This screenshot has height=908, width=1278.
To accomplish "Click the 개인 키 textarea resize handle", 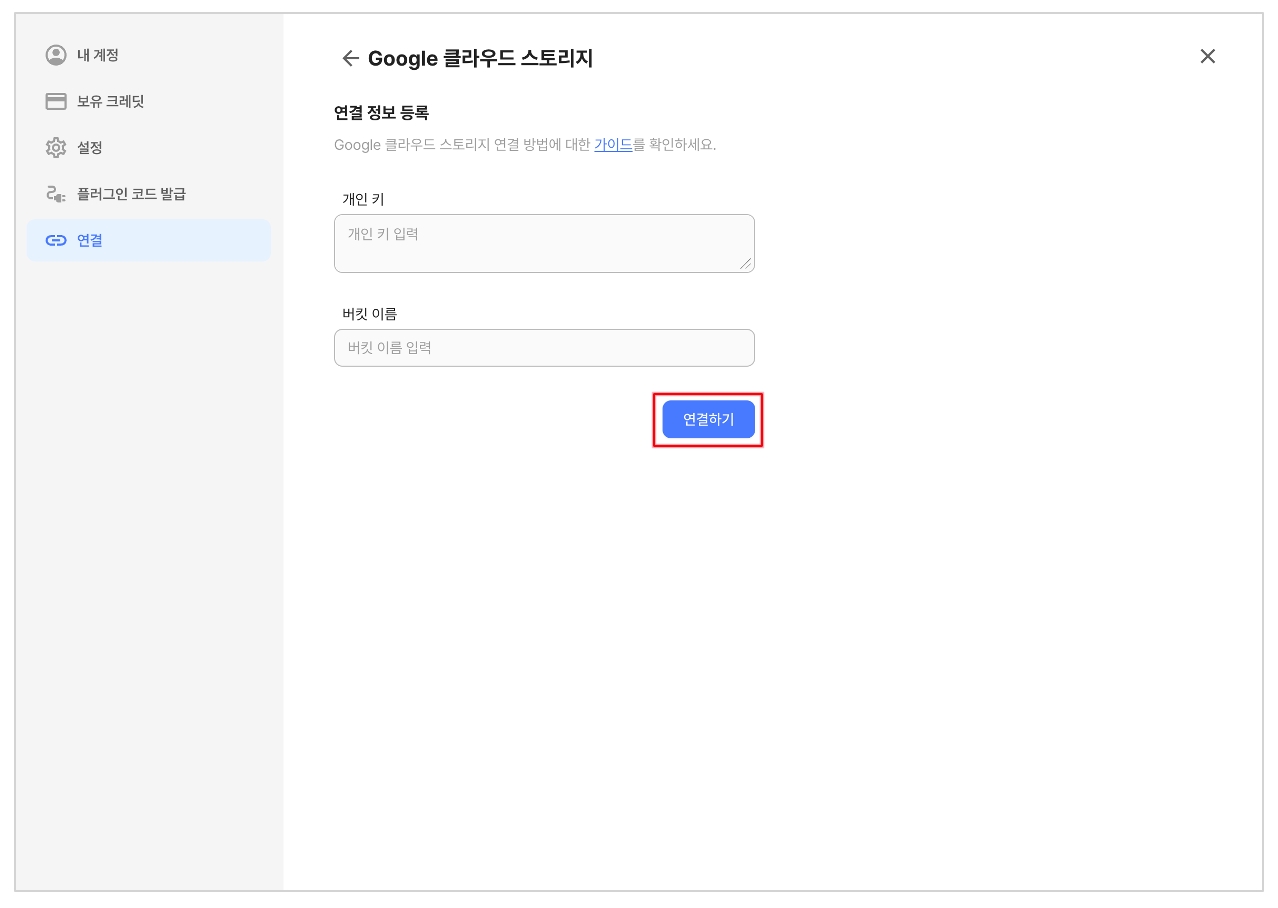I will coord(745,263).
